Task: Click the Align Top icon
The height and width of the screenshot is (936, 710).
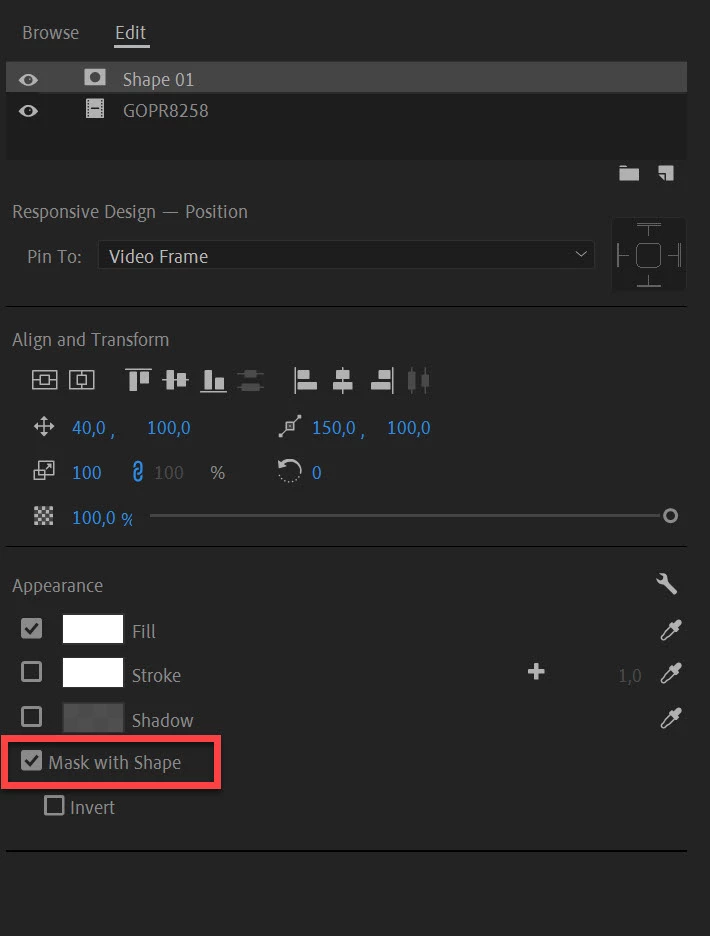Action: click(x=139, y=380)
